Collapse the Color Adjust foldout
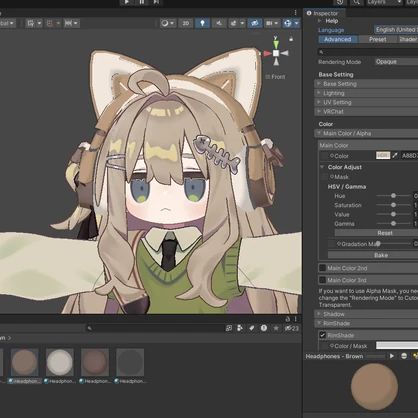The height and width of the screenshot is (418, 418). pos(322,167)
